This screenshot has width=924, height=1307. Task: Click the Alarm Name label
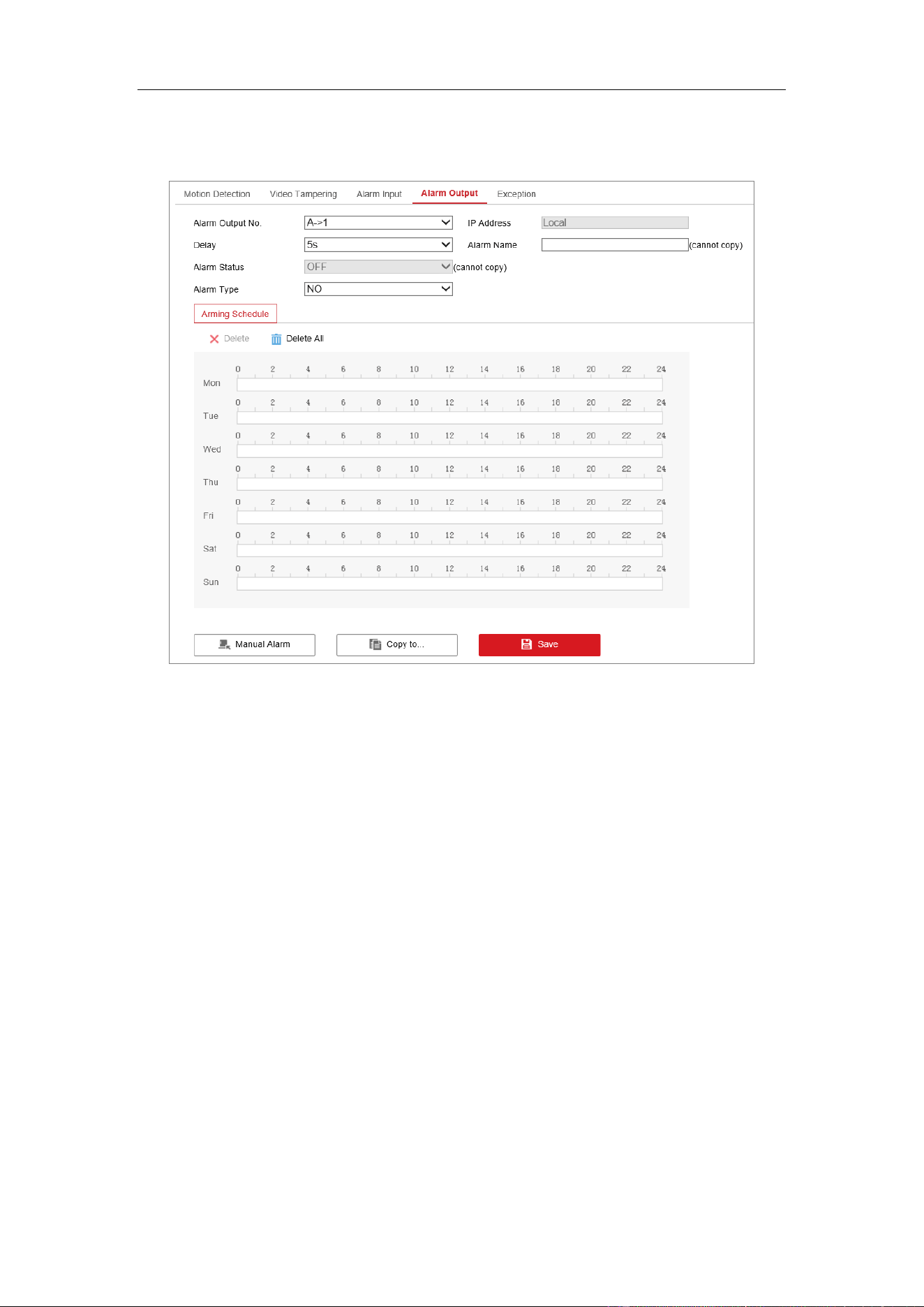coord(493,245)
